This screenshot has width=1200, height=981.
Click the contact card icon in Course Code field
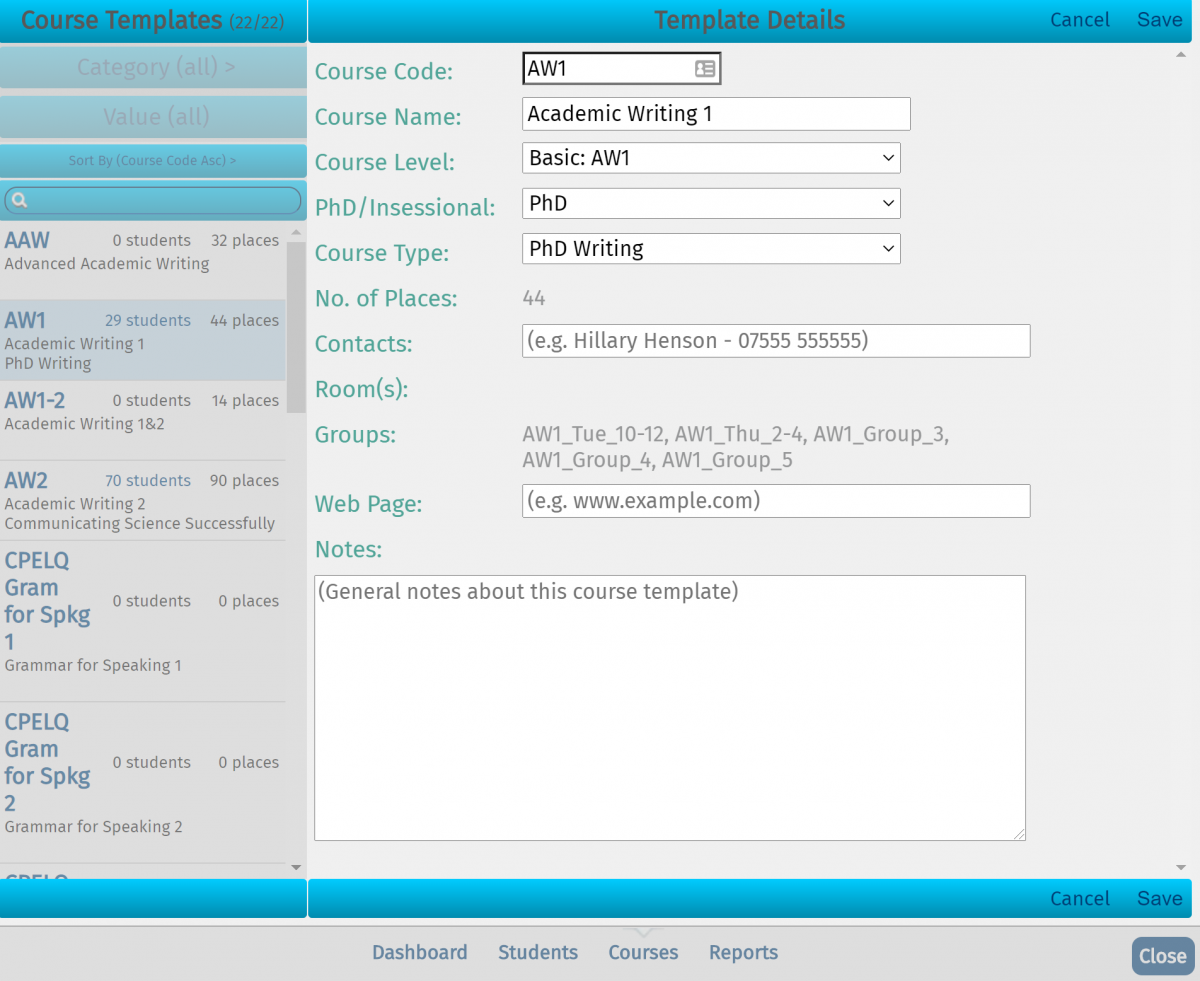coord(705,67)
